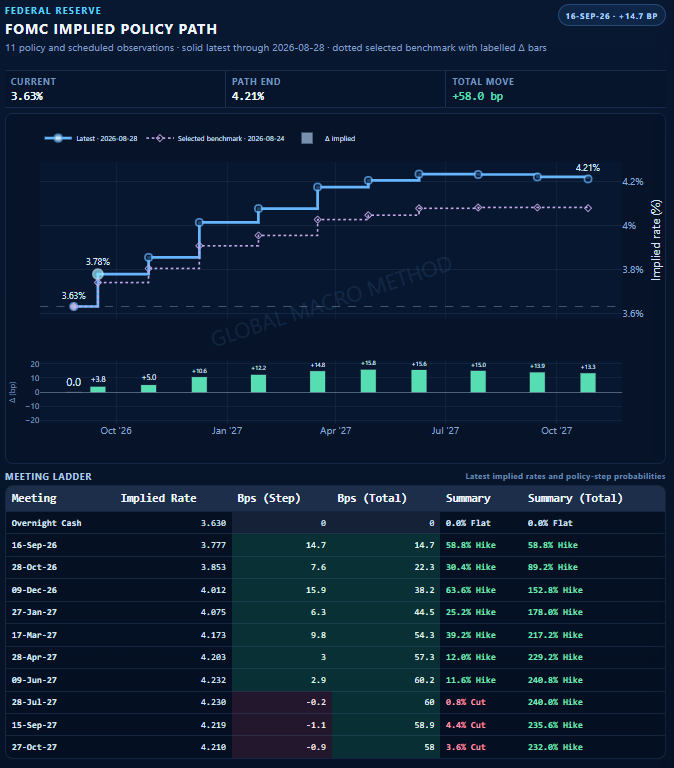Click the FOMC IMPLIED POLICY PATH title
The height and width of the screenshot is (768, 674).
[x=111, y=29]
